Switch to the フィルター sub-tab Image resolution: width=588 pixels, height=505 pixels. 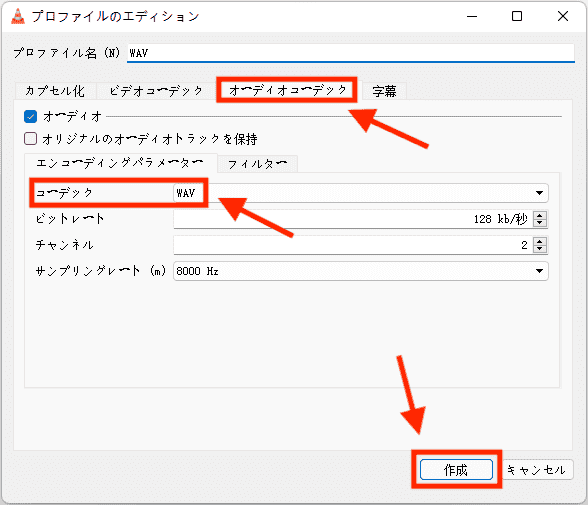[x=257, y=164]
